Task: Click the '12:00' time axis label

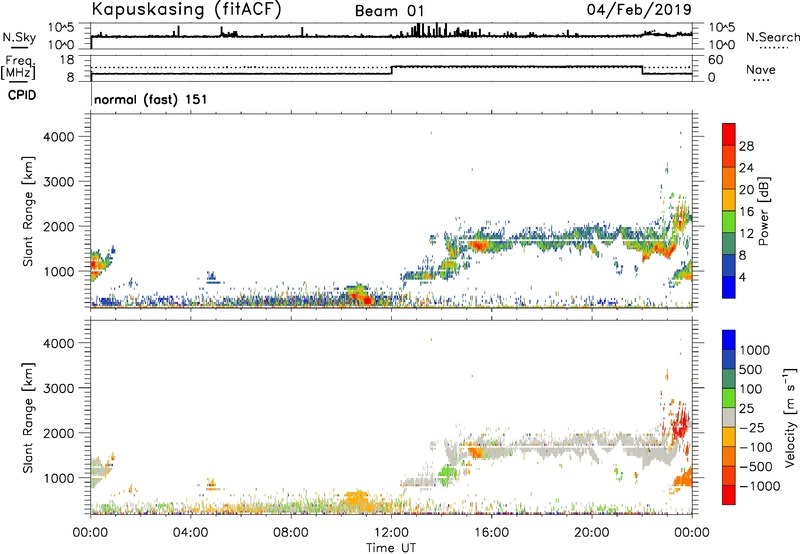Action: point(391,533)
